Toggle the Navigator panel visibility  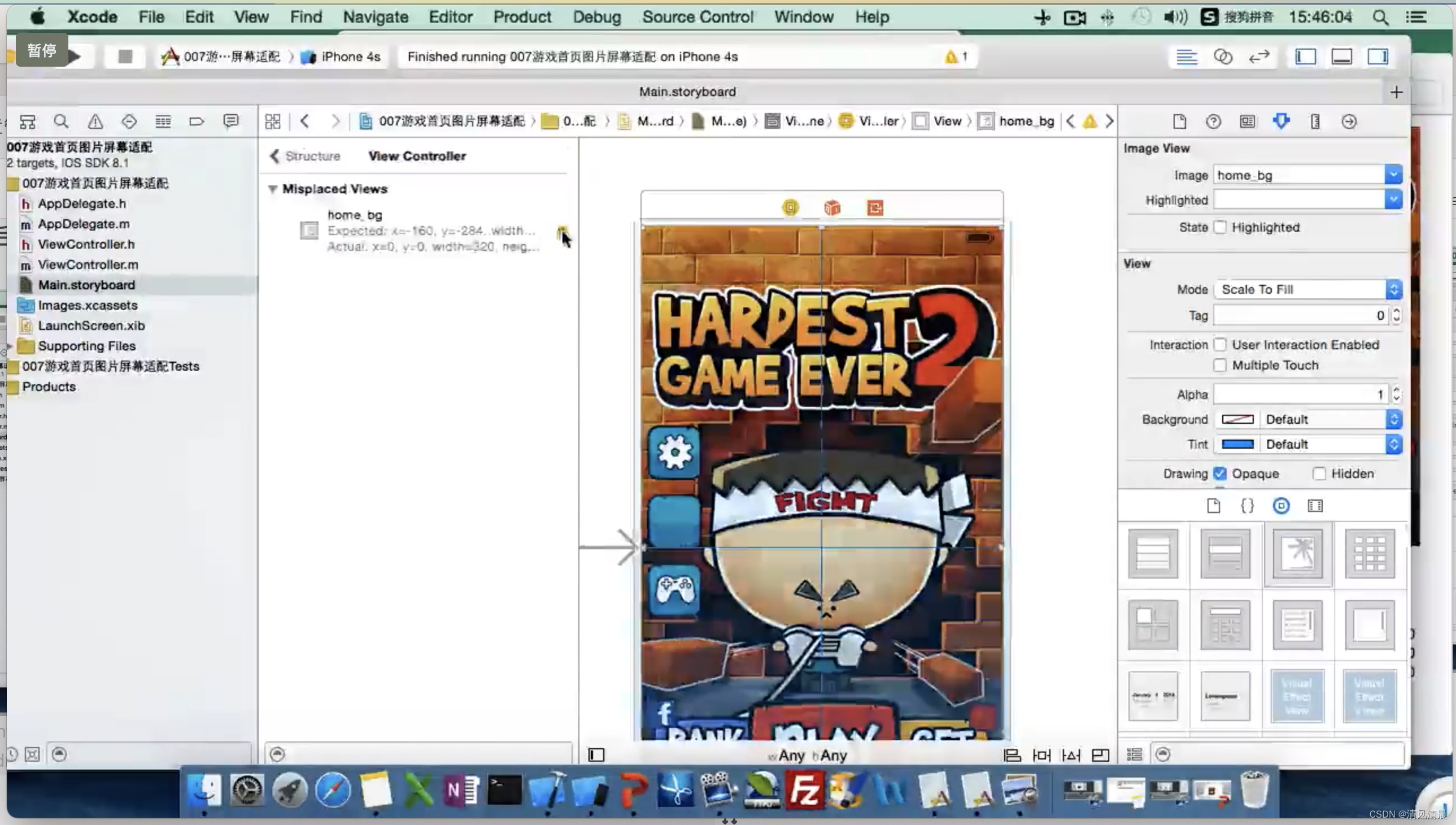click(x=1305, y=57)
